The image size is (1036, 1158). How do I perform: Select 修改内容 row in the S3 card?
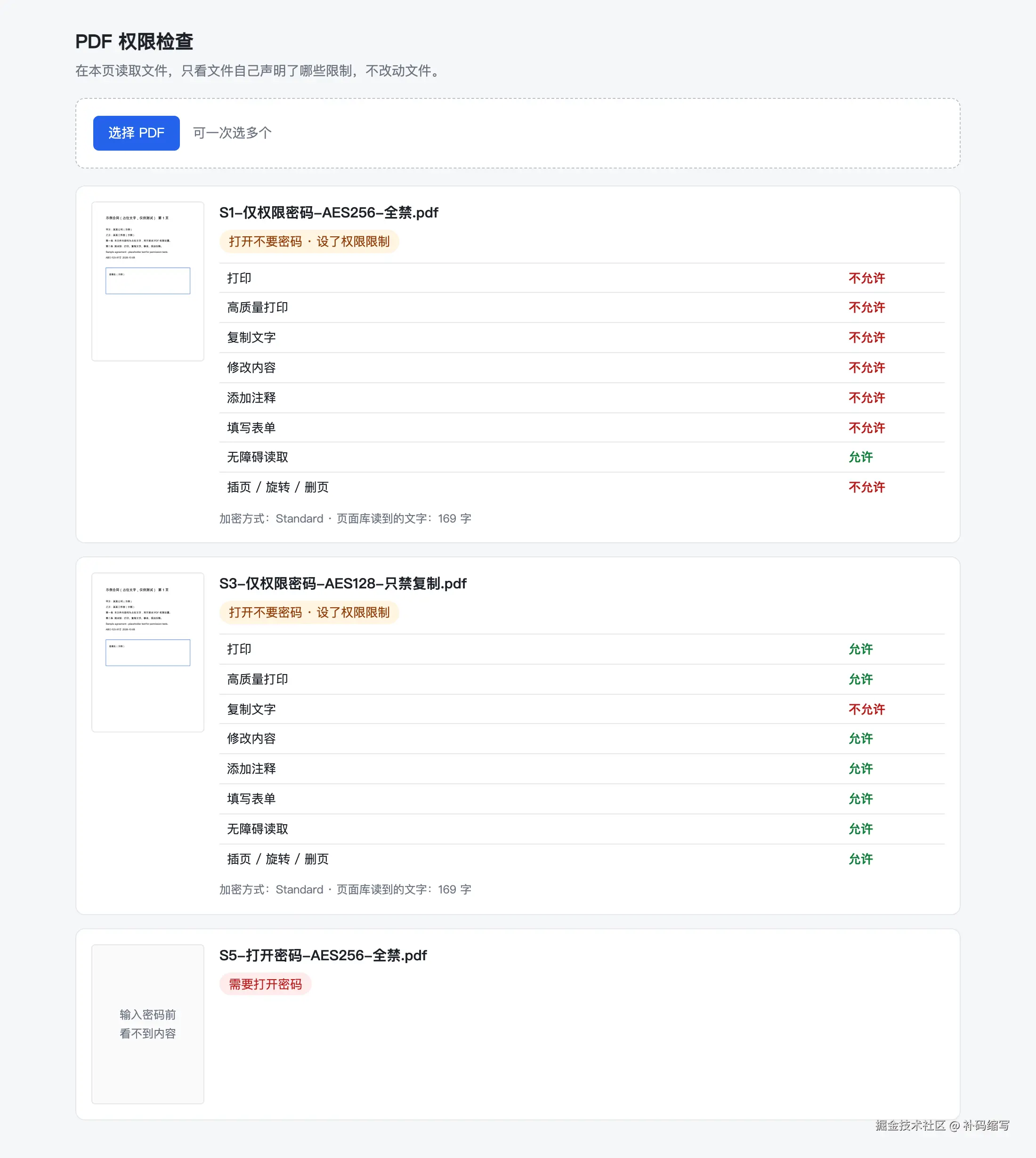582,739
